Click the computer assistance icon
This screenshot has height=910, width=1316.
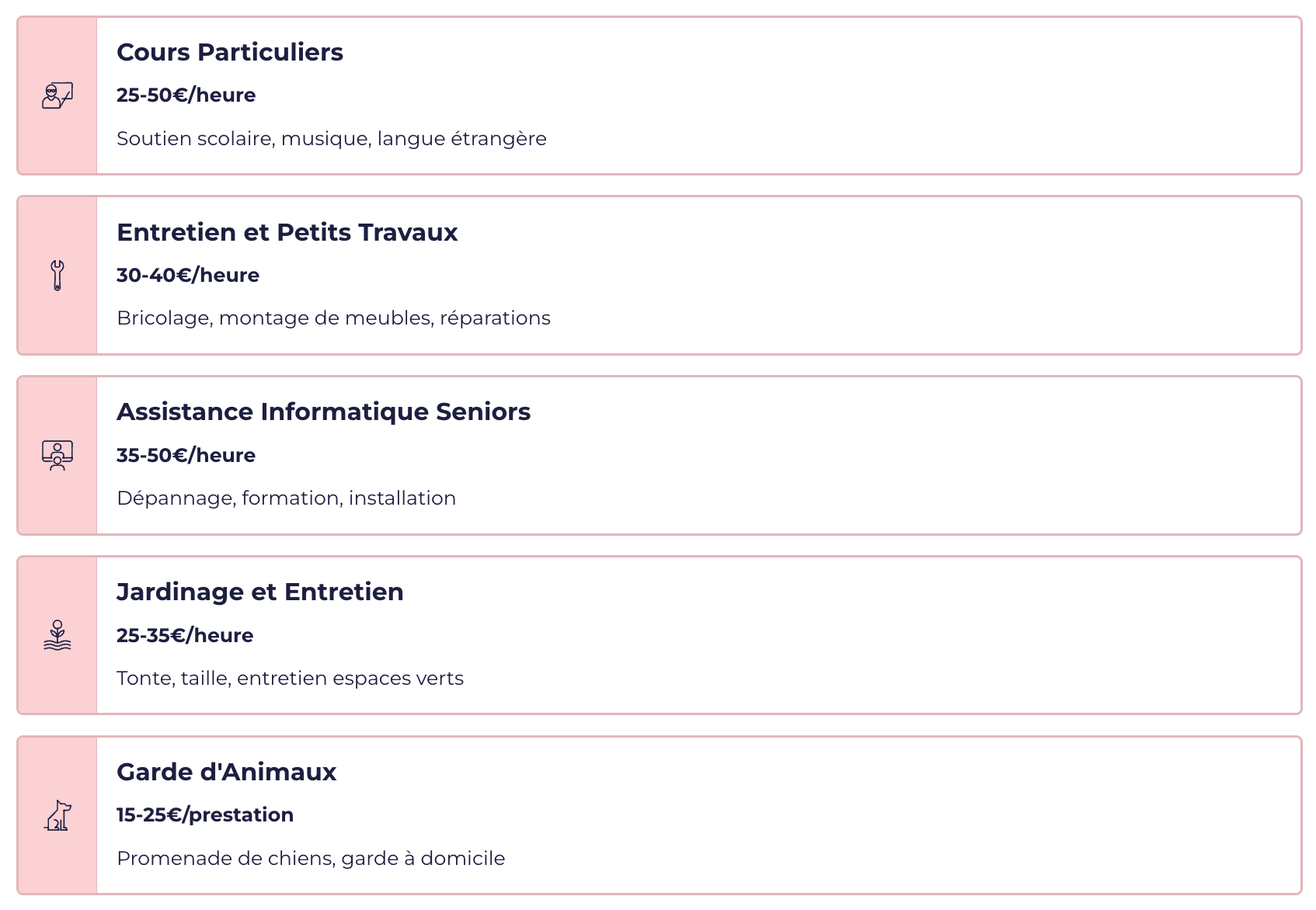coord(57,456)
